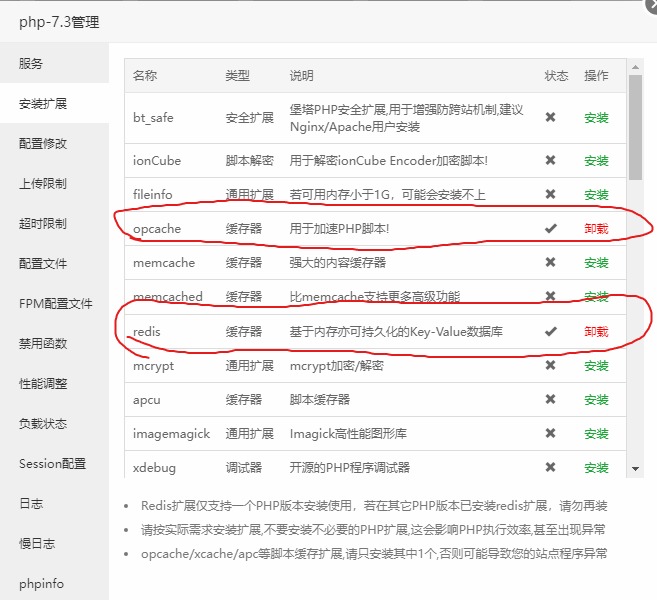
Task: Click the 名称 column header
Action: 145,75
